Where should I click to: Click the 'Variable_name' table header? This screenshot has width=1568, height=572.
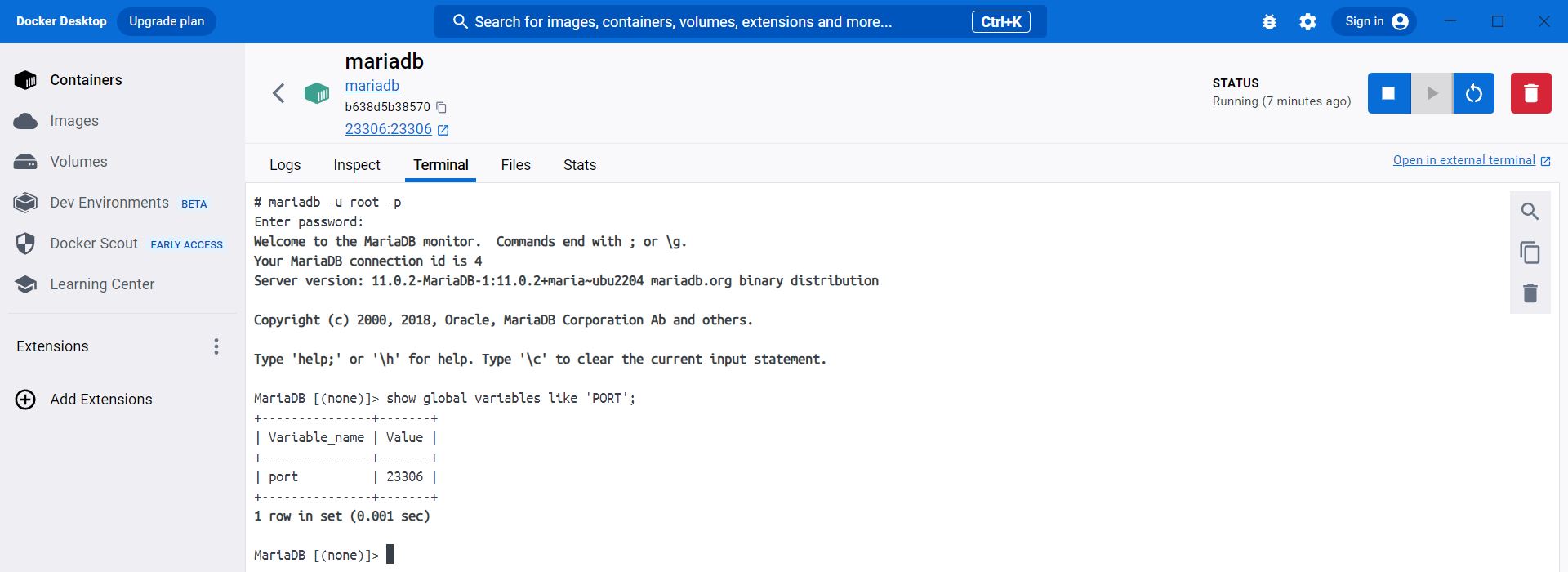point(316,437)
